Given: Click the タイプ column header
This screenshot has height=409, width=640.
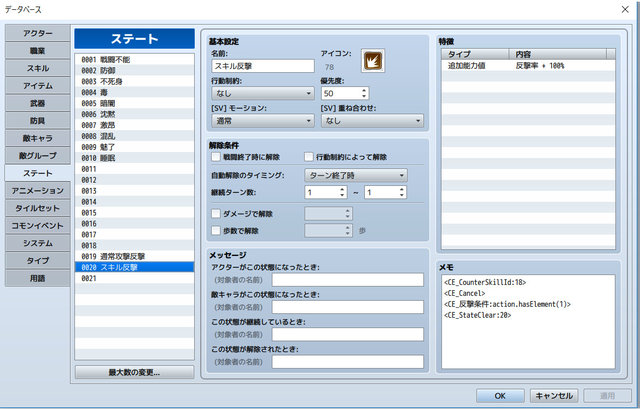Looking at the screenshot, I should [475, 54].
